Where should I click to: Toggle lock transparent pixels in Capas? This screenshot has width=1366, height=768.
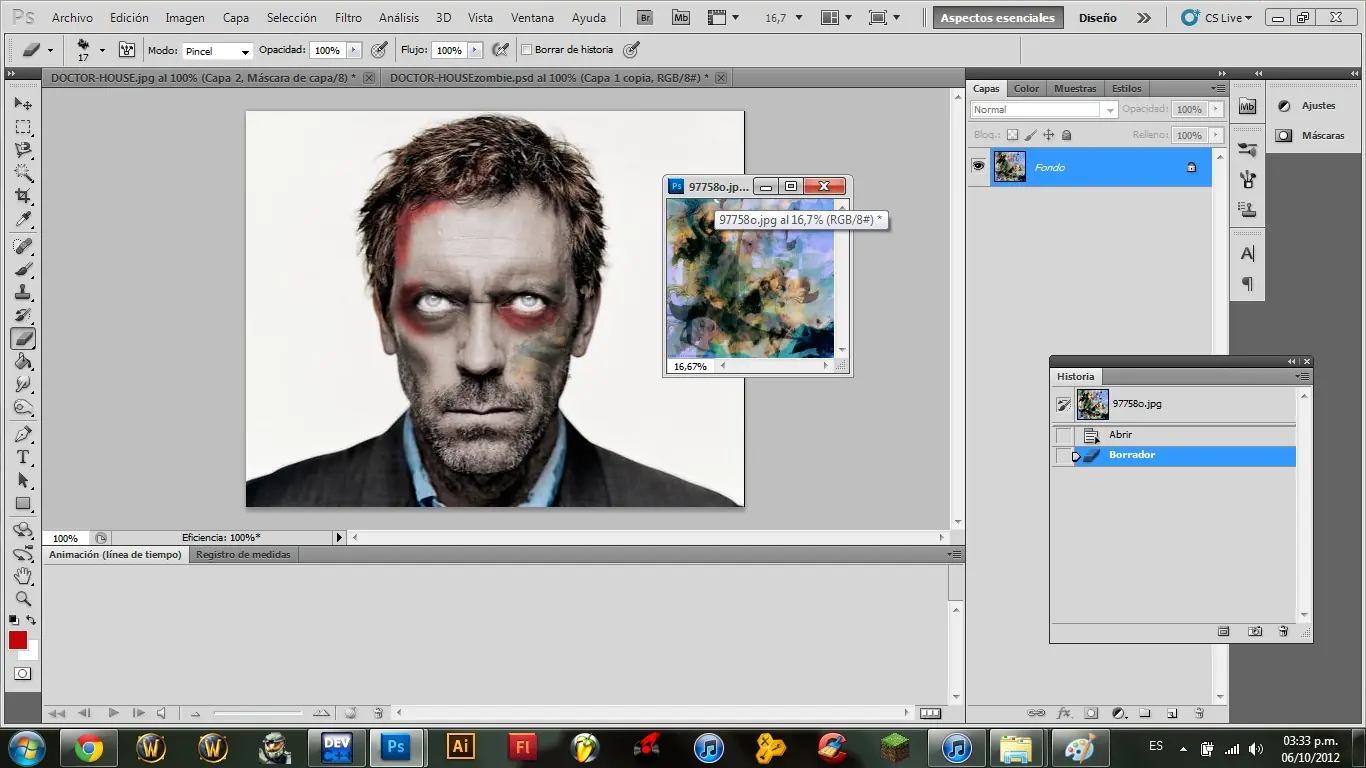tap(1012, 135)
